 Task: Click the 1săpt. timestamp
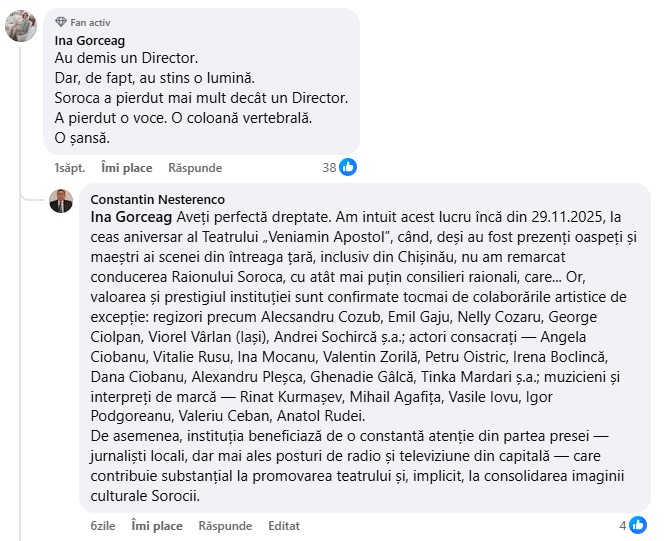[69, 168]
